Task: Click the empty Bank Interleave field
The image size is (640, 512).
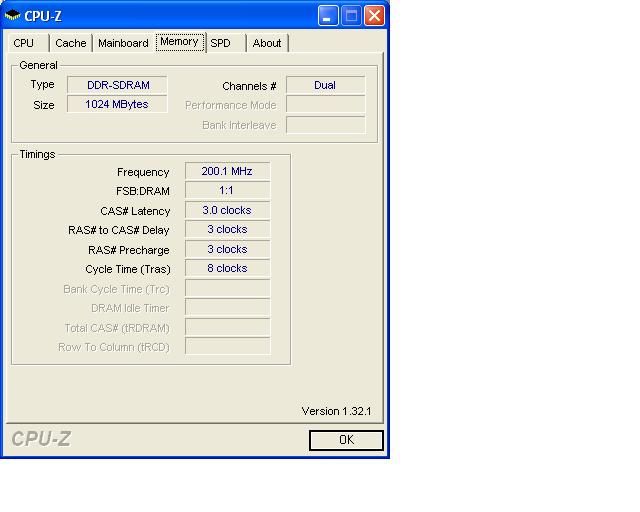Action: [325, 125]
